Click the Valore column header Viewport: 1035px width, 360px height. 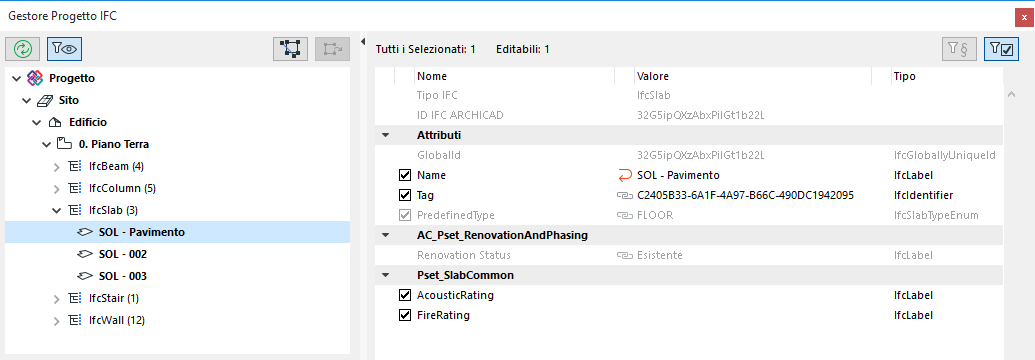pos(752,76)
